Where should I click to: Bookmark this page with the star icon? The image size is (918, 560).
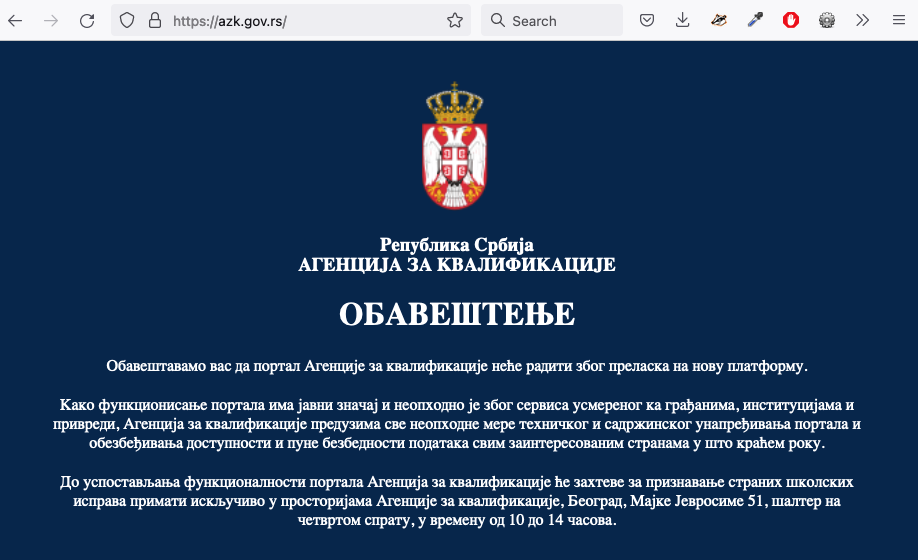[x=455, y=21]
